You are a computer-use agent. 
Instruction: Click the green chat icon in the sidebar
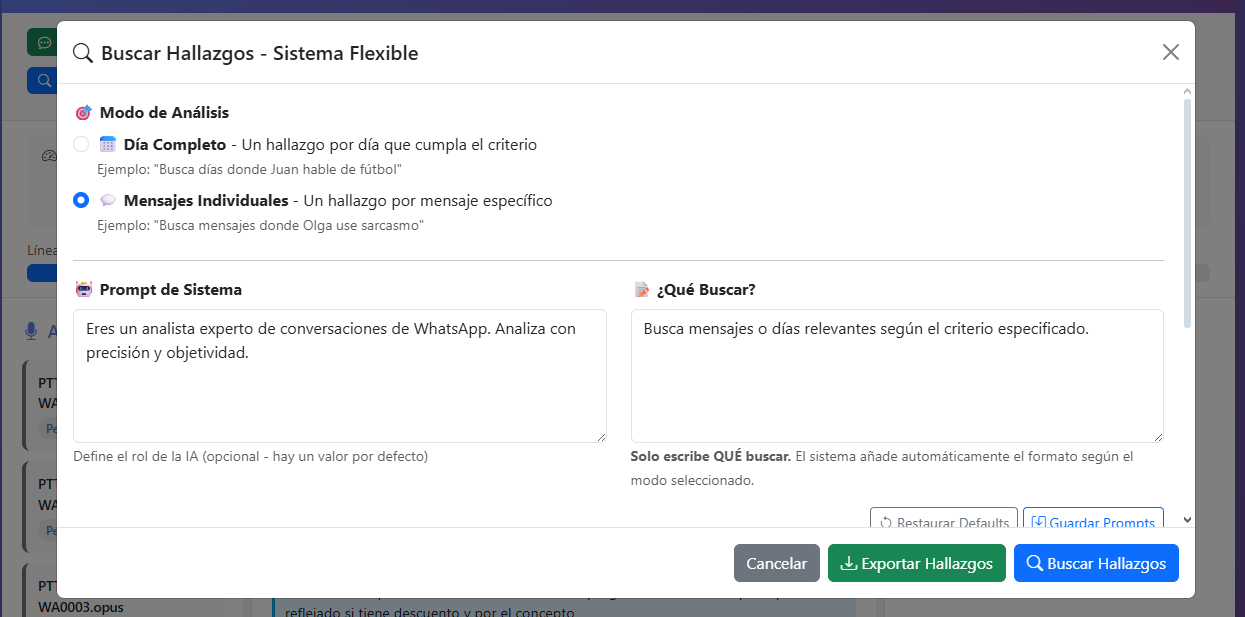point(42,42)
